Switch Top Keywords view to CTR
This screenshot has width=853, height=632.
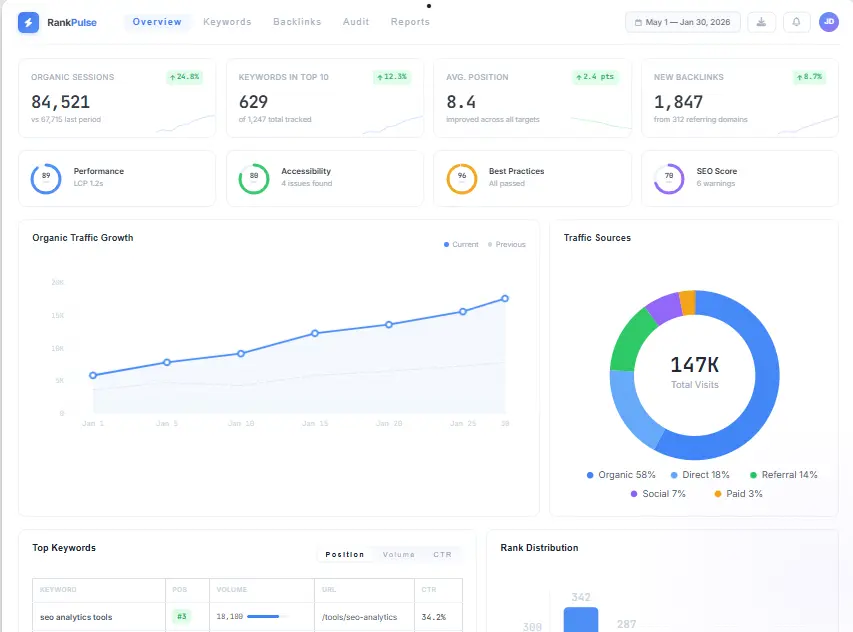click(x=442, y=554)
